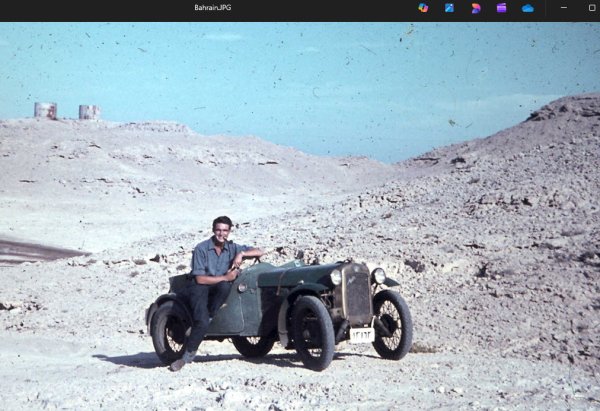
Task: Click the car's front radiator grille
Action: tap(356, 294)
